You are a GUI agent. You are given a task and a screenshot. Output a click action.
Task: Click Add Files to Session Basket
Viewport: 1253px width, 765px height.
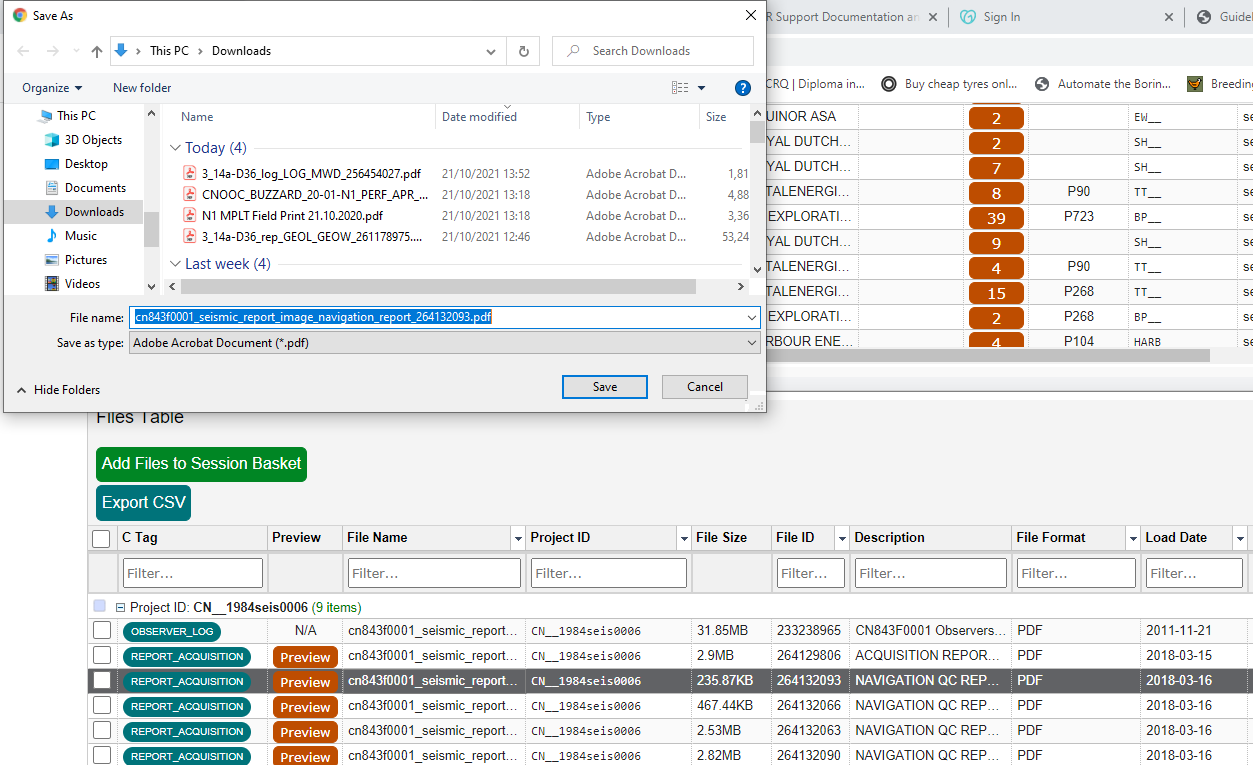(x=201, y=464)
